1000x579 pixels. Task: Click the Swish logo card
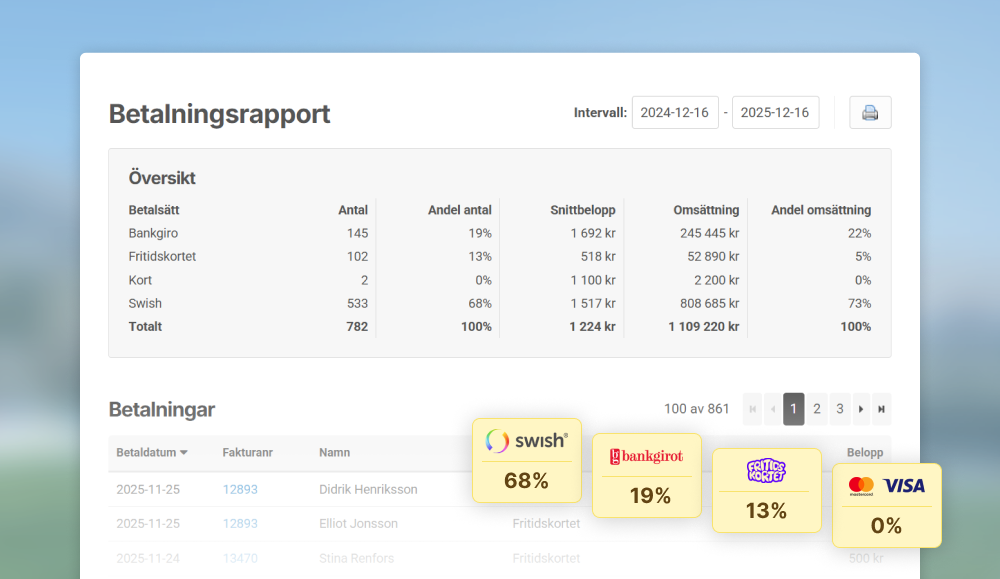click(x=526, y=460)
